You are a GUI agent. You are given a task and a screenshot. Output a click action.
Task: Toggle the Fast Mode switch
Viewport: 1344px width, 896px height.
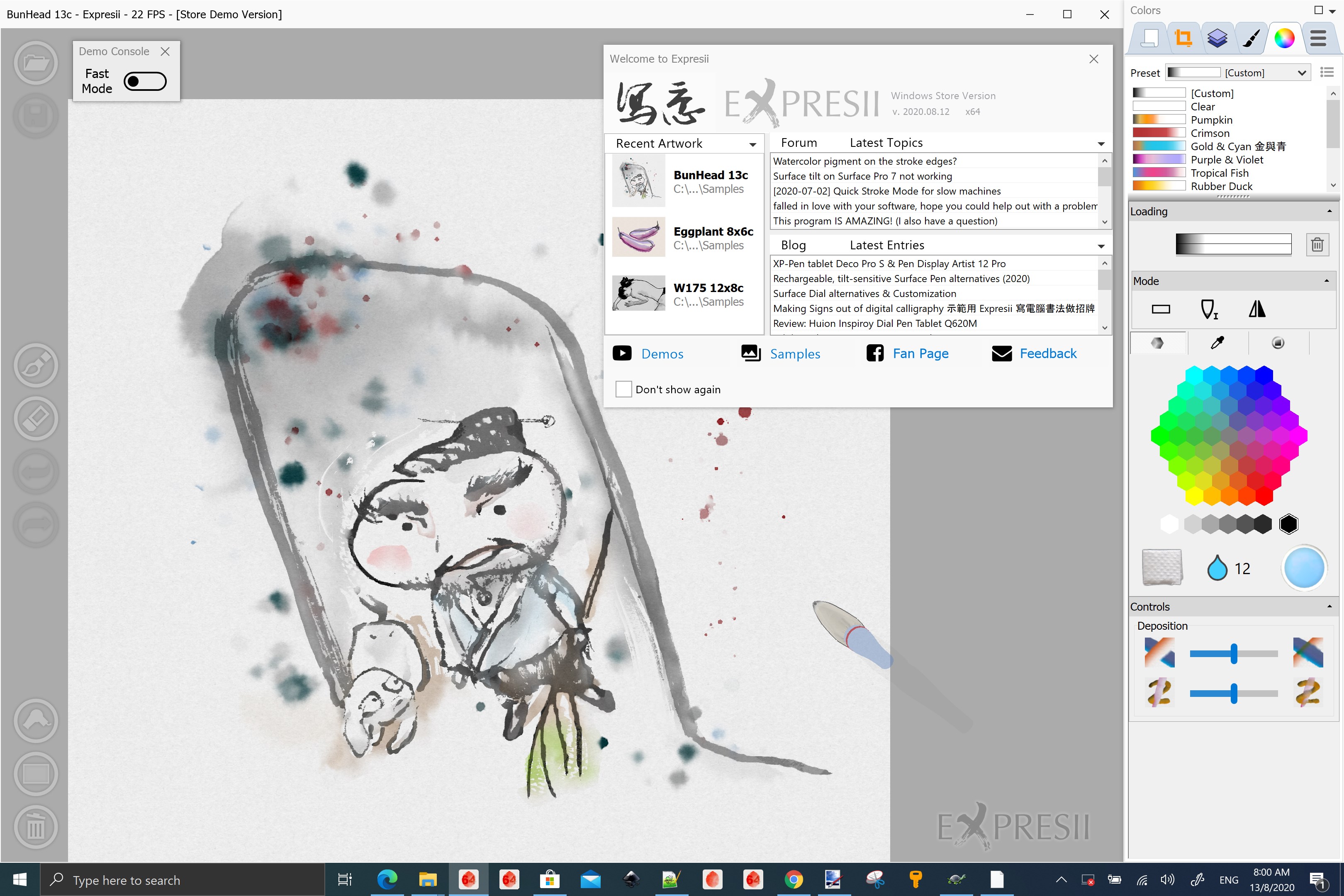click(145, 81)
